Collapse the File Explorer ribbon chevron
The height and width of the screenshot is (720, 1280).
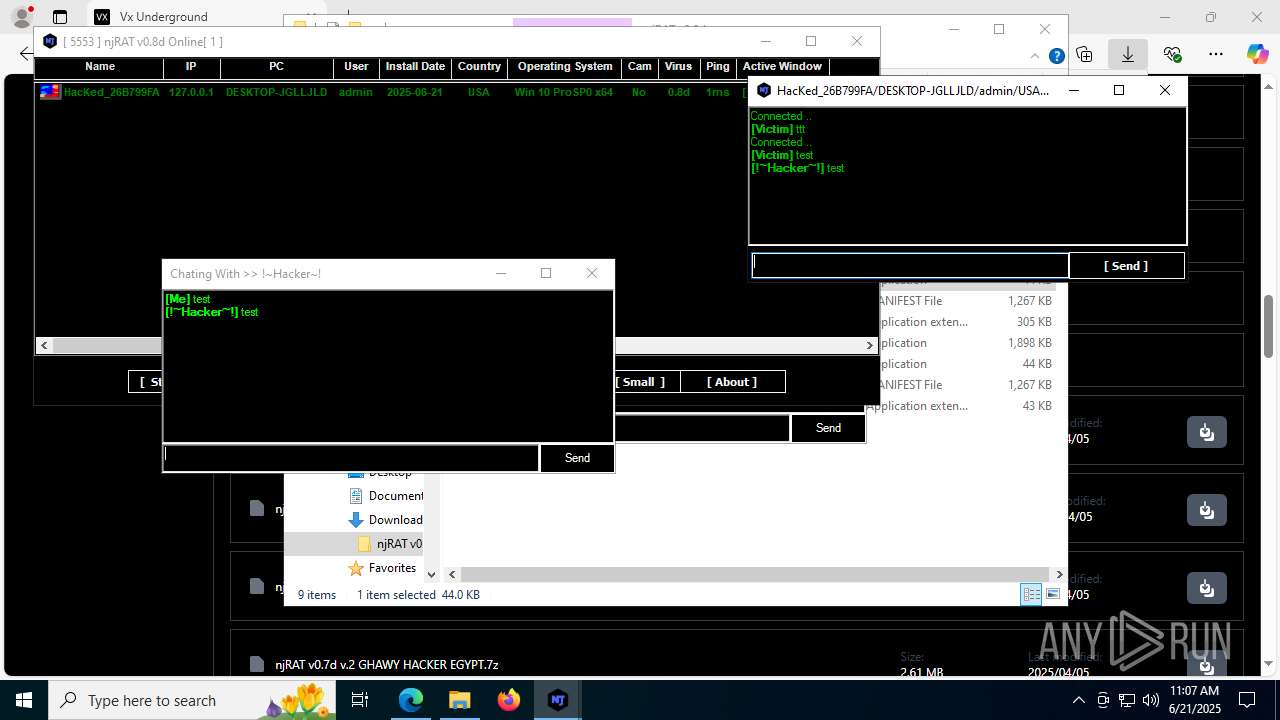[1034, 56]
